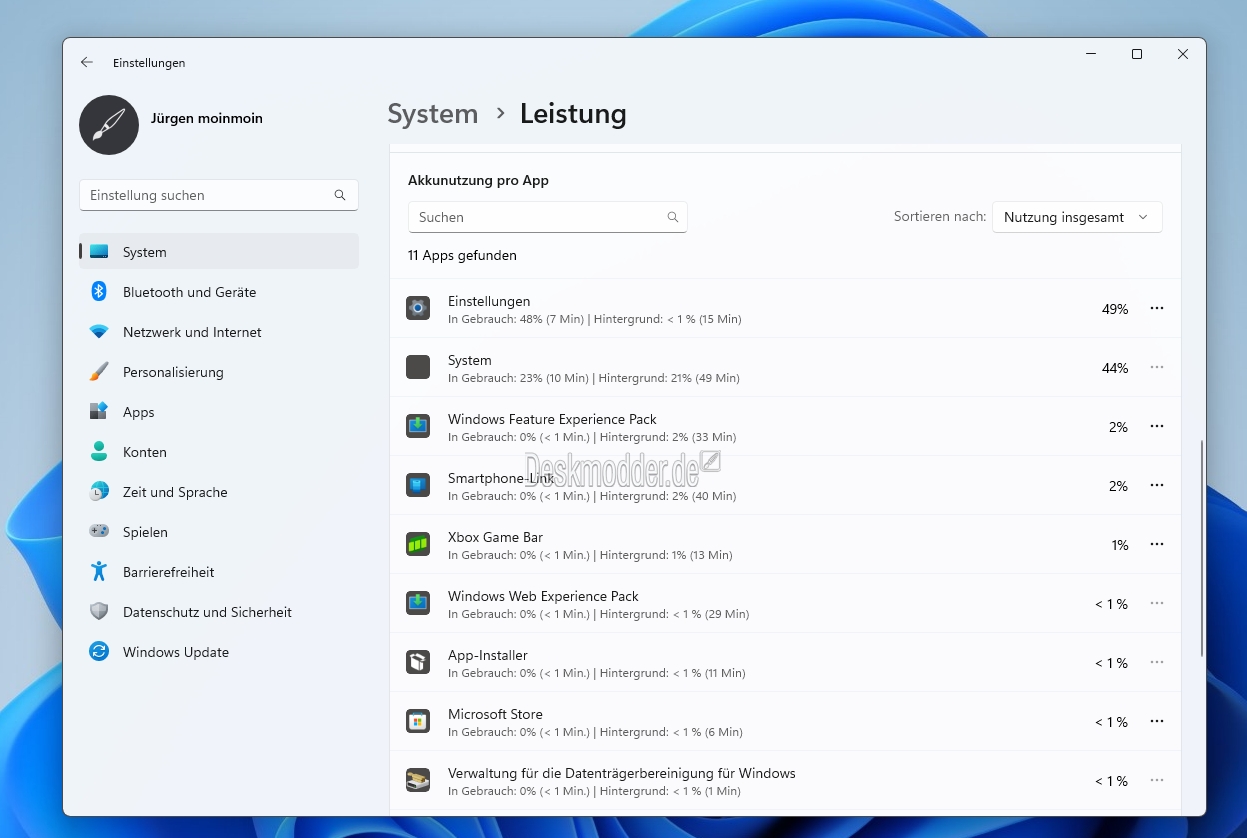1247x838 pixels.
Task: Click the Spielen controller icon
Action: pyautogui.click(x=98, y=531)
